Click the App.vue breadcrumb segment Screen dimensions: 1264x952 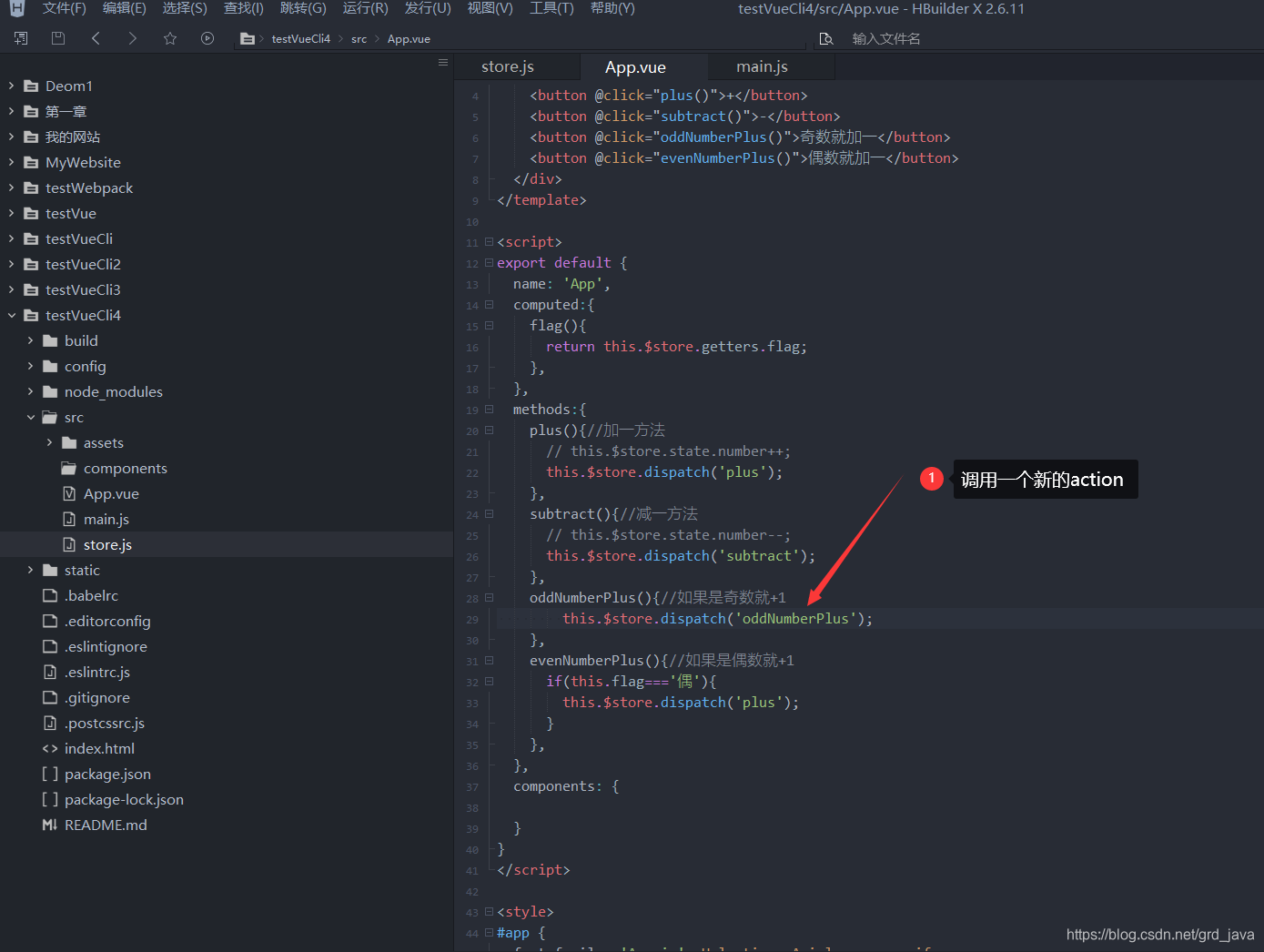[409, 39]
